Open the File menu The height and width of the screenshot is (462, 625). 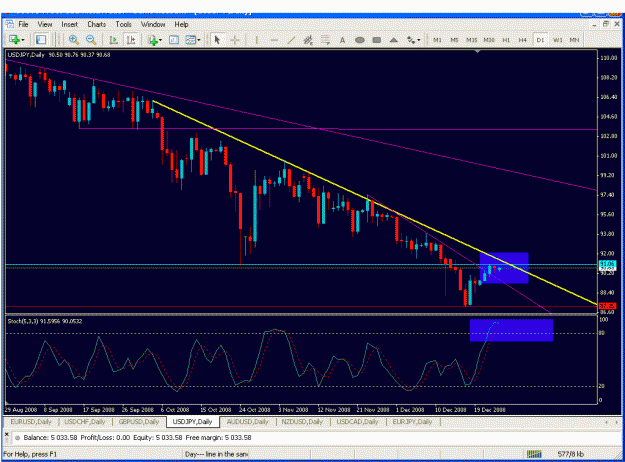(24, 24)
